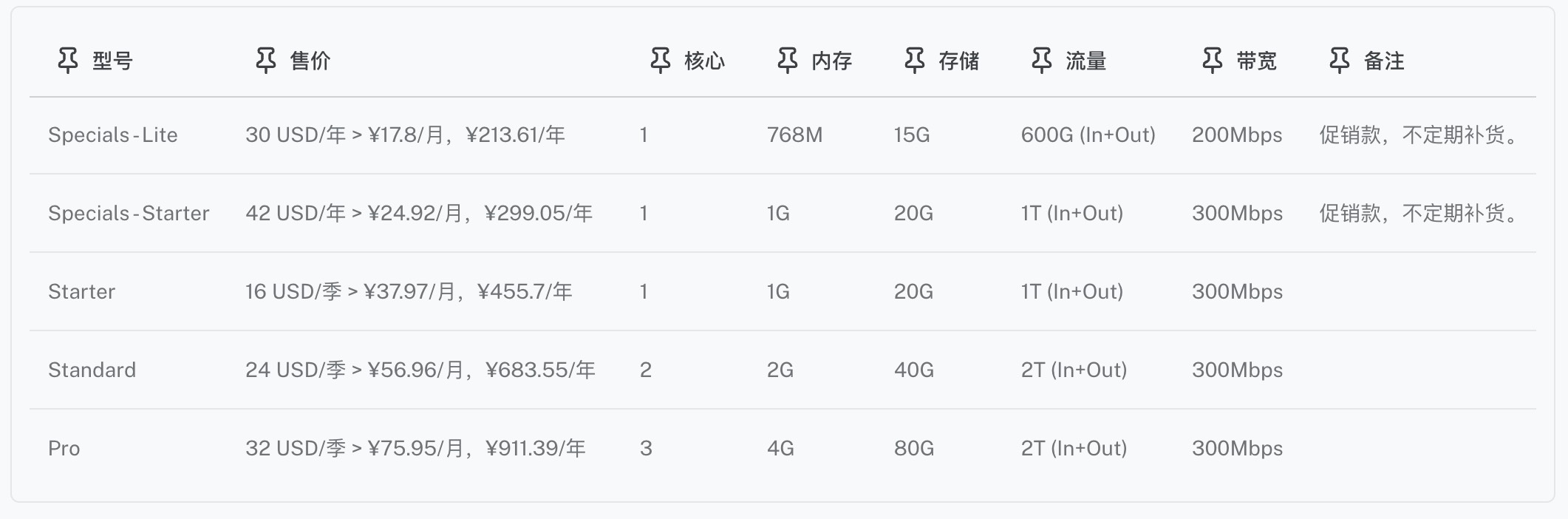Click the pin icon beside 售价 header

(266, 61)
